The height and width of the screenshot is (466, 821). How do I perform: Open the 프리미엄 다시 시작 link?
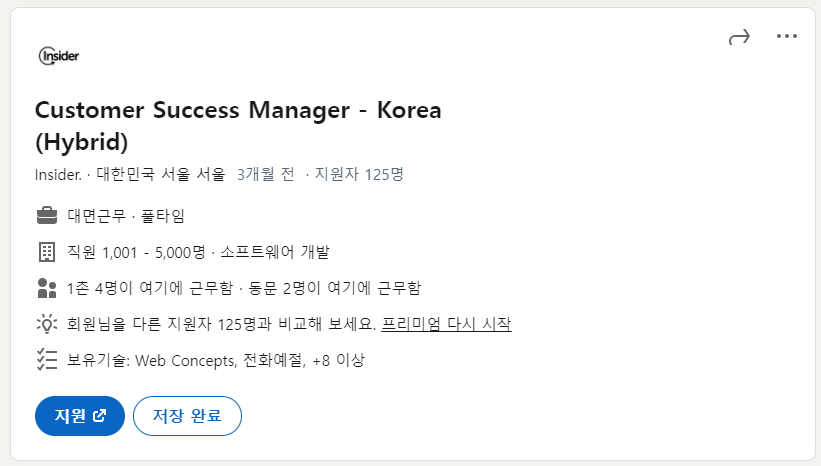point(446,324)
